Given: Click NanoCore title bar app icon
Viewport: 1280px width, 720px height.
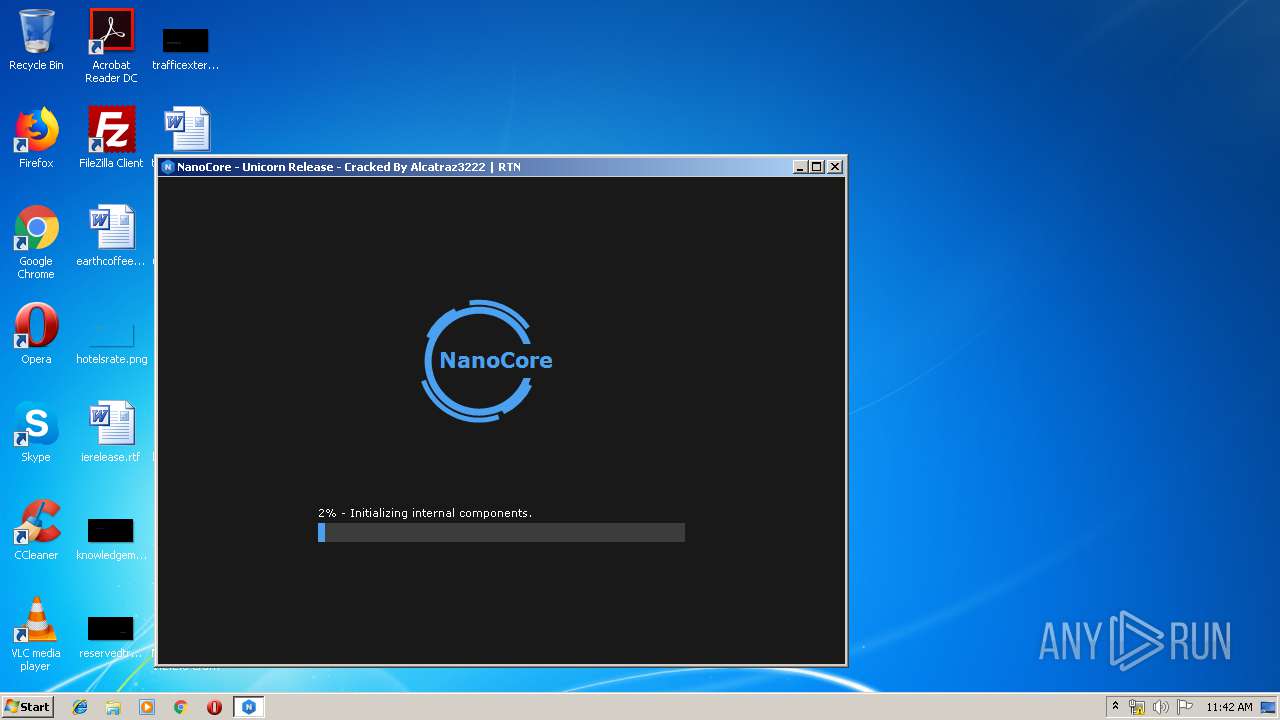Looking at the screenshot, I should click(x=168, y=167).
